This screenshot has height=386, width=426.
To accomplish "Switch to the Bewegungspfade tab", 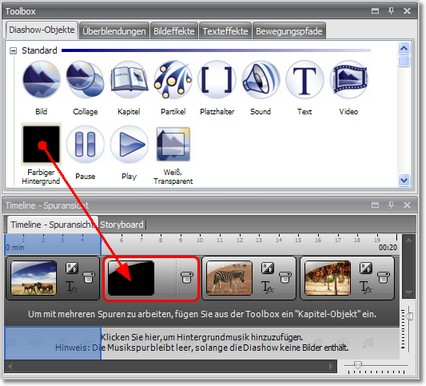I will pos(289,31).
